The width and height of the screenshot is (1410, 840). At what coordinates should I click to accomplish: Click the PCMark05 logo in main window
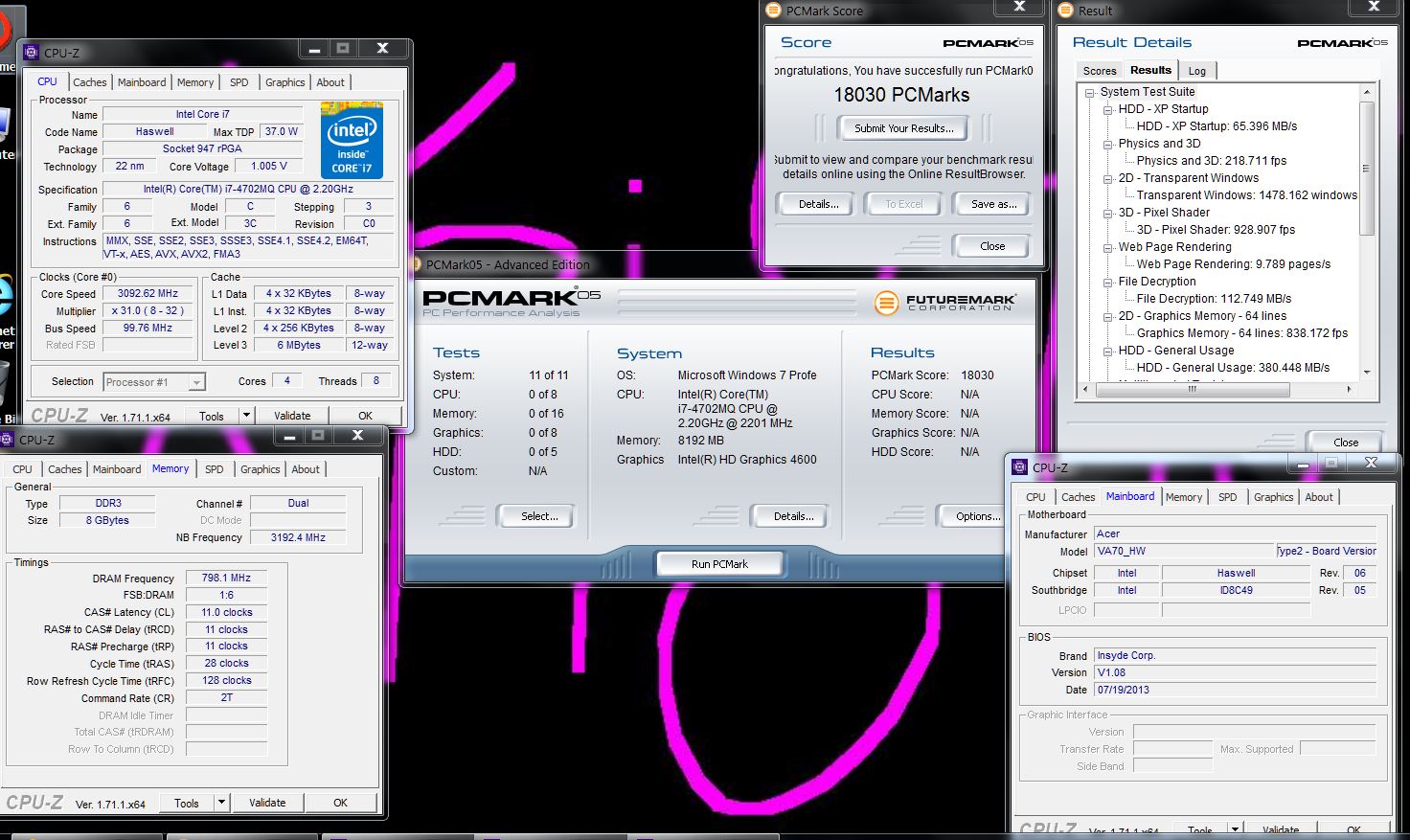(x=512, y=302)
